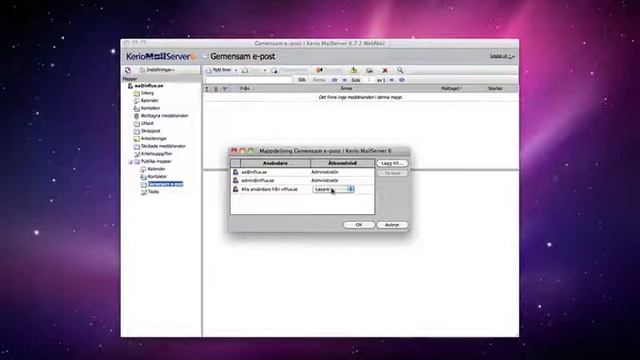640x360 pixels.
Task: Select the admin@influx.se user row
Action: [302, 180]
